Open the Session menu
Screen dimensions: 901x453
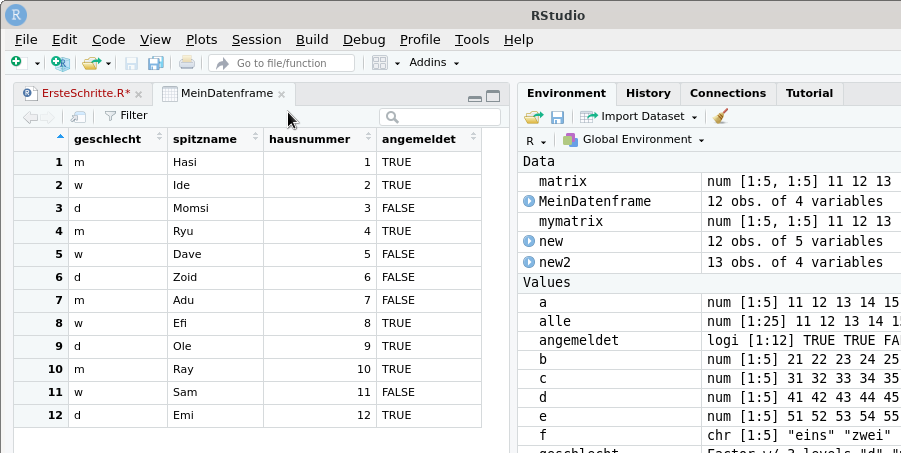(256, 40)
